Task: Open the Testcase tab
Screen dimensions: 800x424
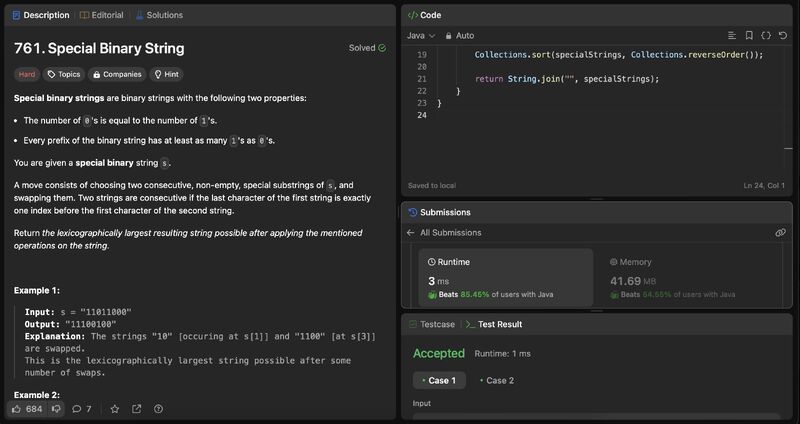Action: (x=432, y=325)
